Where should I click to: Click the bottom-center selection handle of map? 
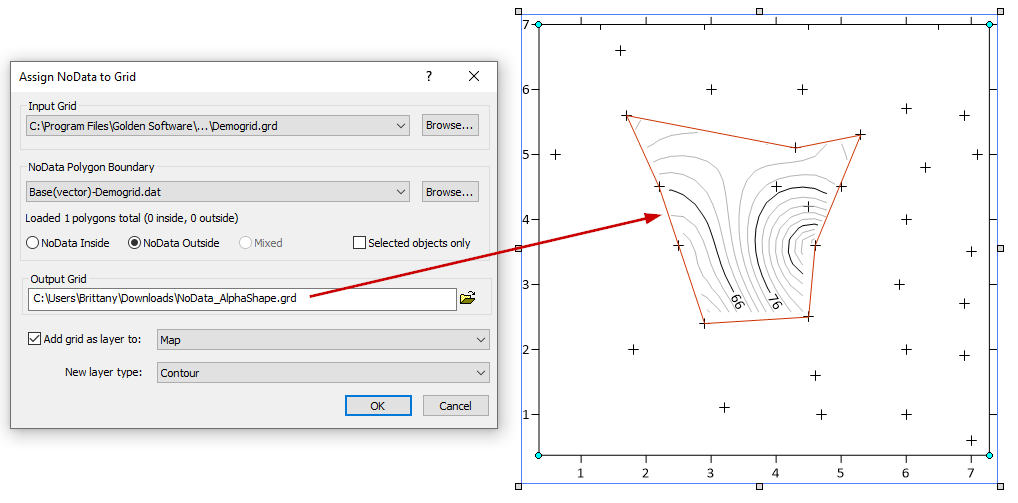click(x=760, y=486)
